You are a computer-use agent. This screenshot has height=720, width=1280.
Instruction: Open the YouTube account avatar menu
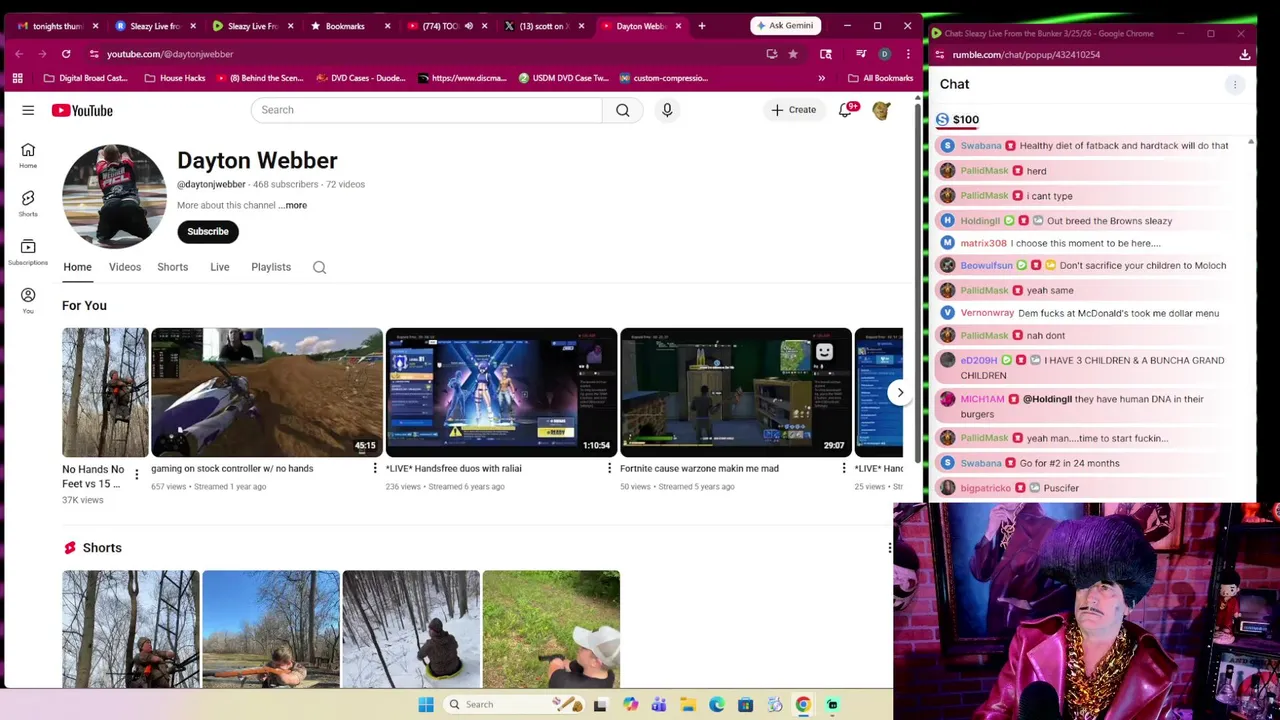click(x=881, y=110)
